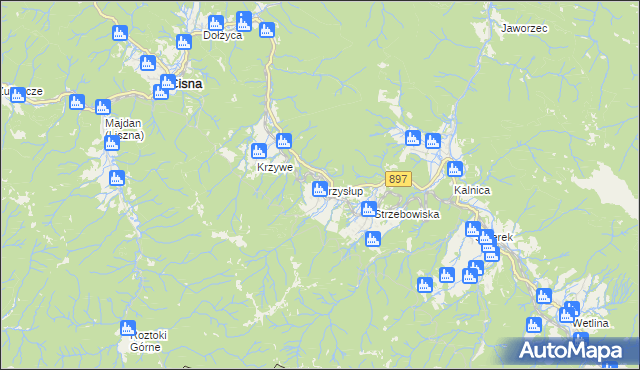Image resolution: width=640 pixels, height=370 pixels.
Task: Click the marker covering the Żubracze label
Action: (x=18, y=95)
